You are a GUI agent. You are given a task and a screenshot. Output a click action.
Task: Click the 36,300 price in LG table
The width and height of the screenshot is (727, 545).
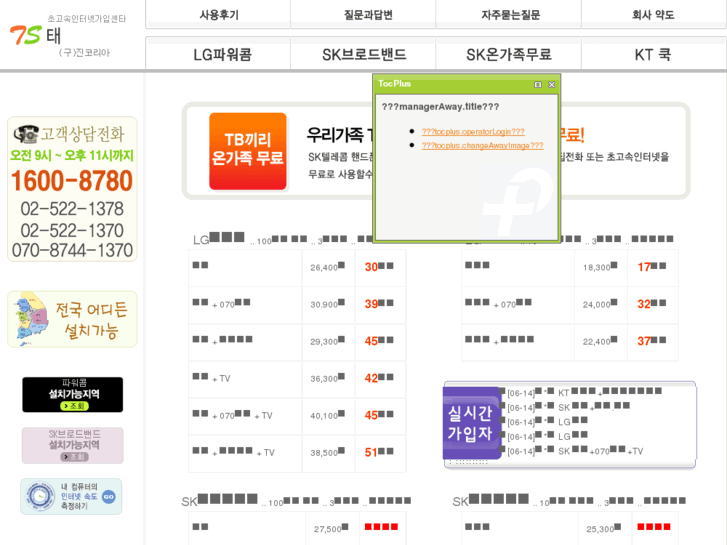coord(327,378)
